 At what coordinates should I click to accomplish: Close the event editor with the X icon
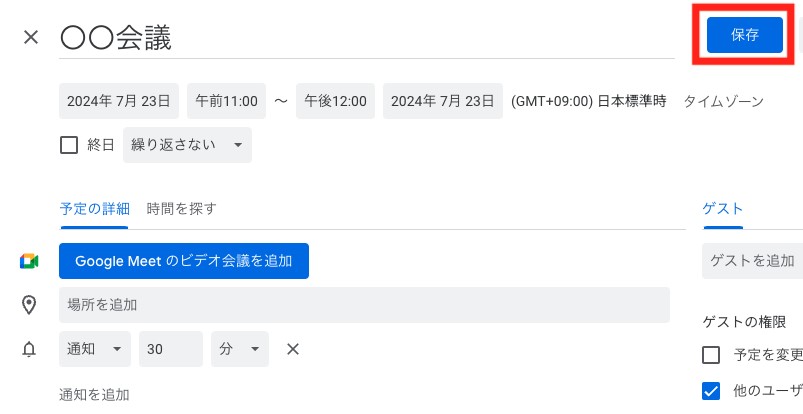31,37
